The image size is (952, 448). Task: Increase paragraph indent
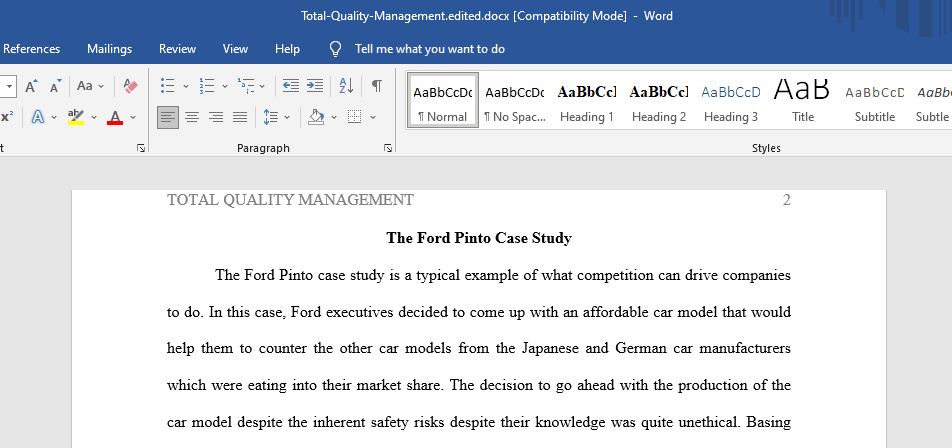pyautogui.click(x=314, y=86)
